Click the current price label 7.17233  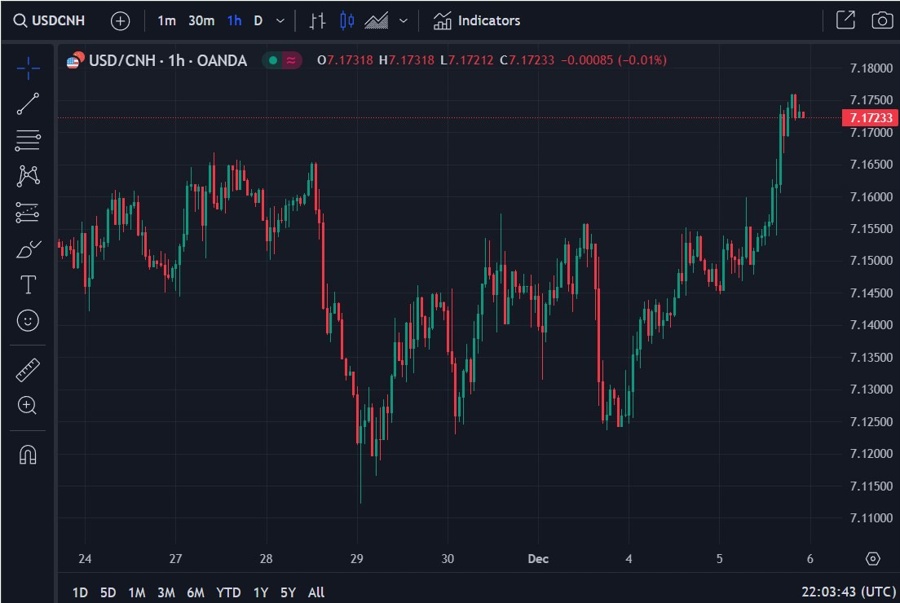click(x=870, y=118)
